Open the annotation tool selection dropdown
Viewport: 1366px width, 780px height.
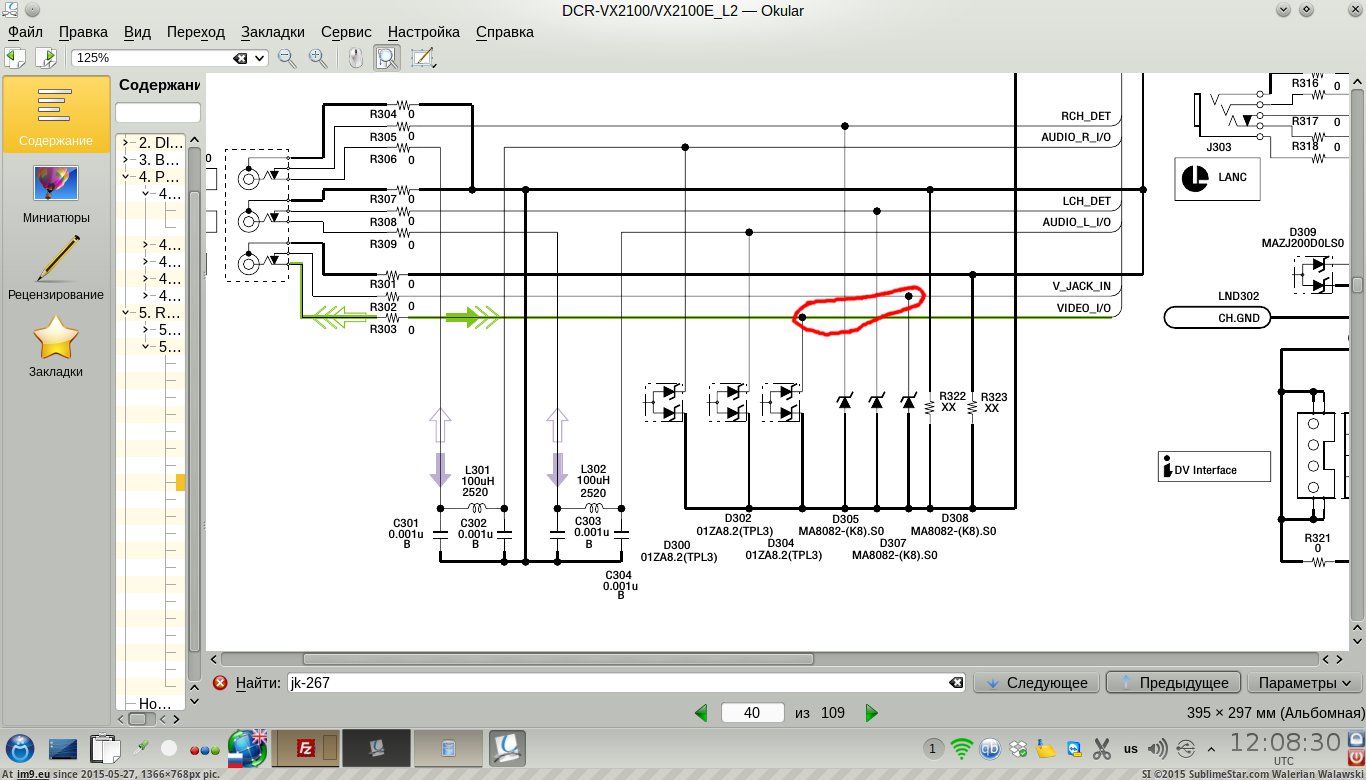click(423, 58)
